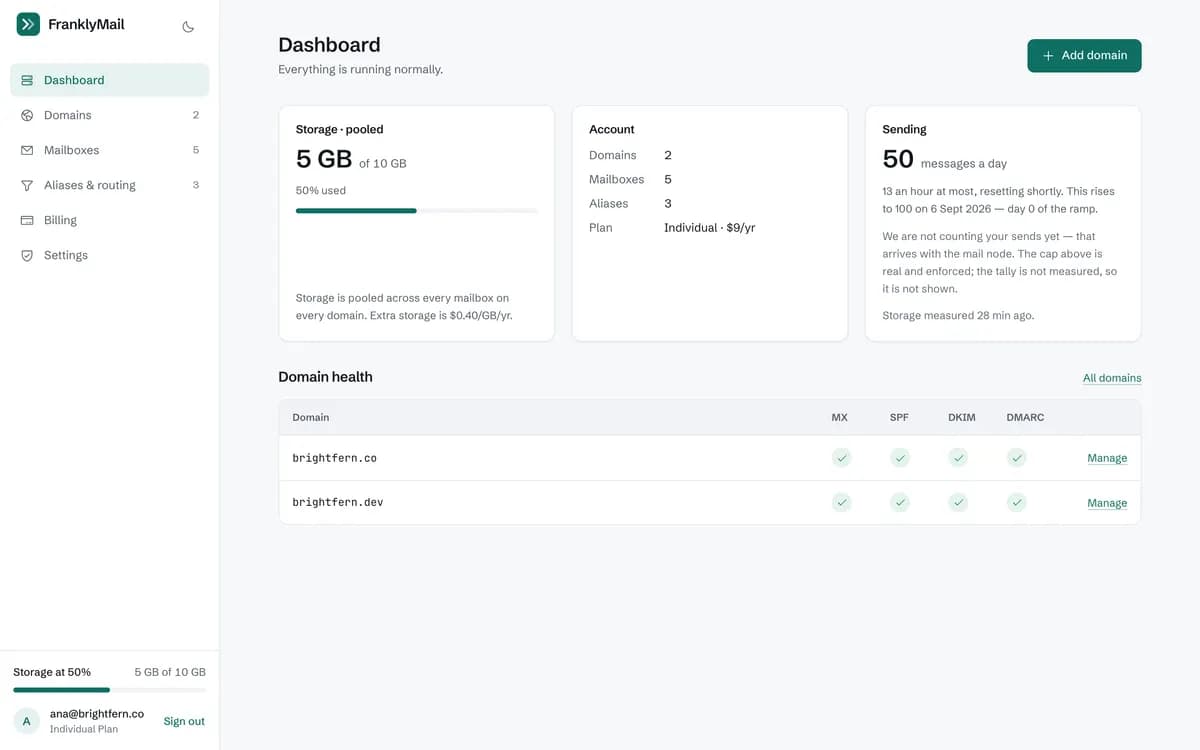Open the Domains section
Viewport: 1200px width, 750px height.
point(110,115)
